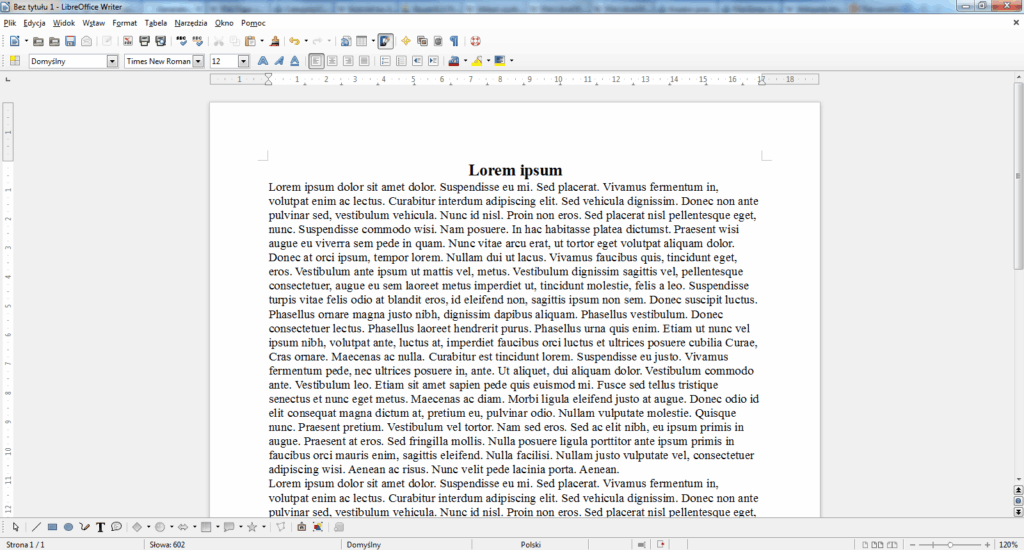
Task: Open the Navigator star icon
Action: pos(406,41)
